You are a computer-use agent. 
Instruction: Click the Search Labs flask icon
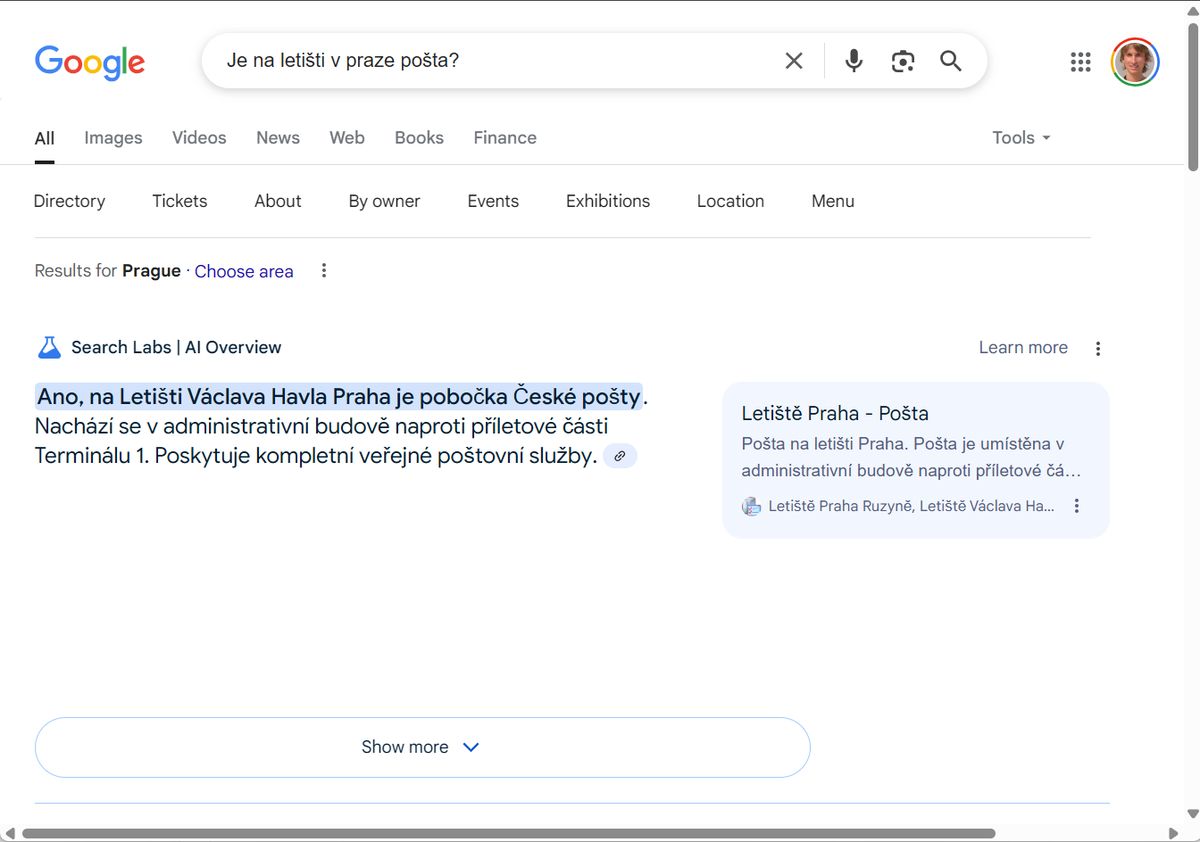49,348
